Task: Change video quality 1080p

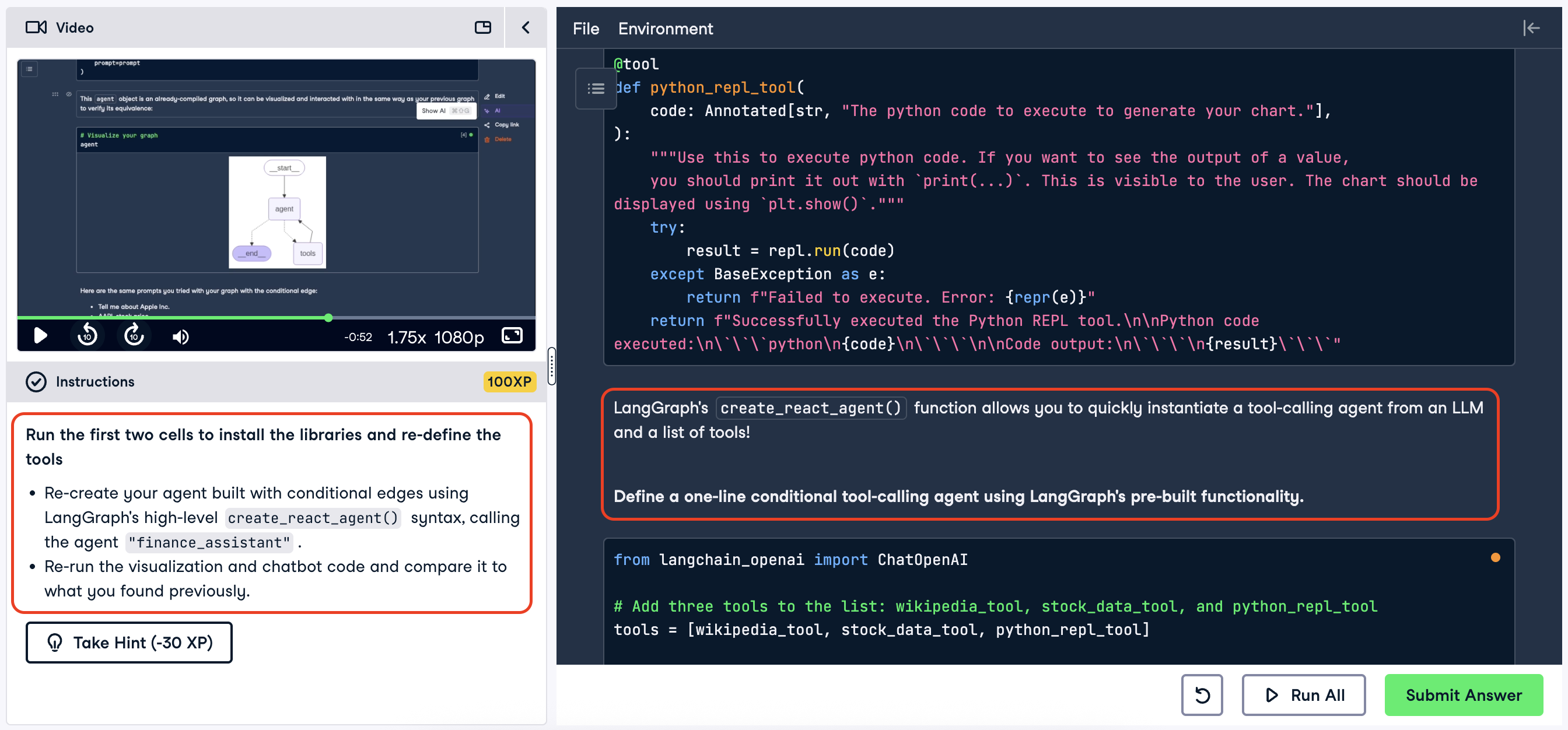Action: click(x=459, y=337)
